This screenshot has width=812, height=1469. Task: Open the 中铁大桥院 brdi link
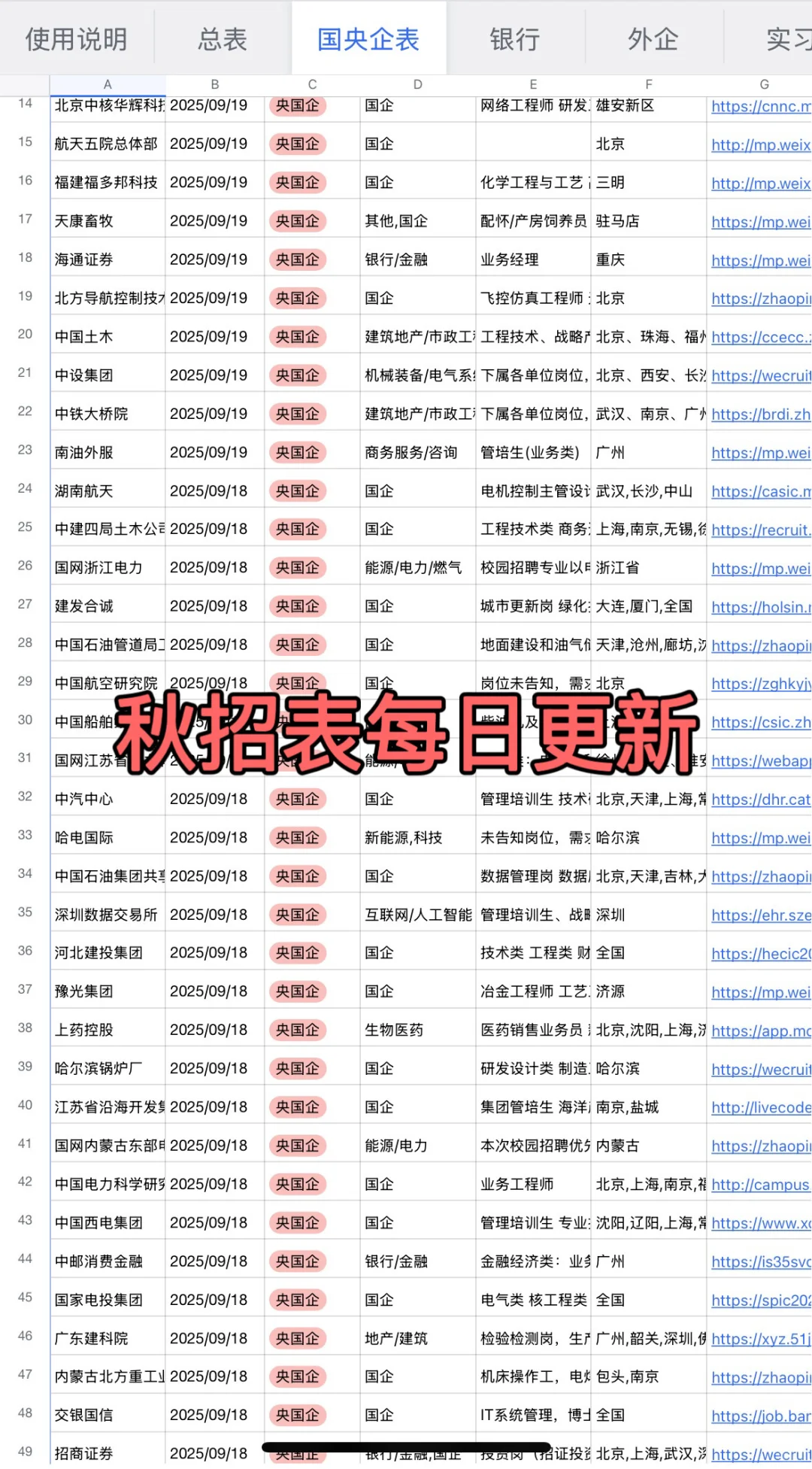[x=761, y=414]
